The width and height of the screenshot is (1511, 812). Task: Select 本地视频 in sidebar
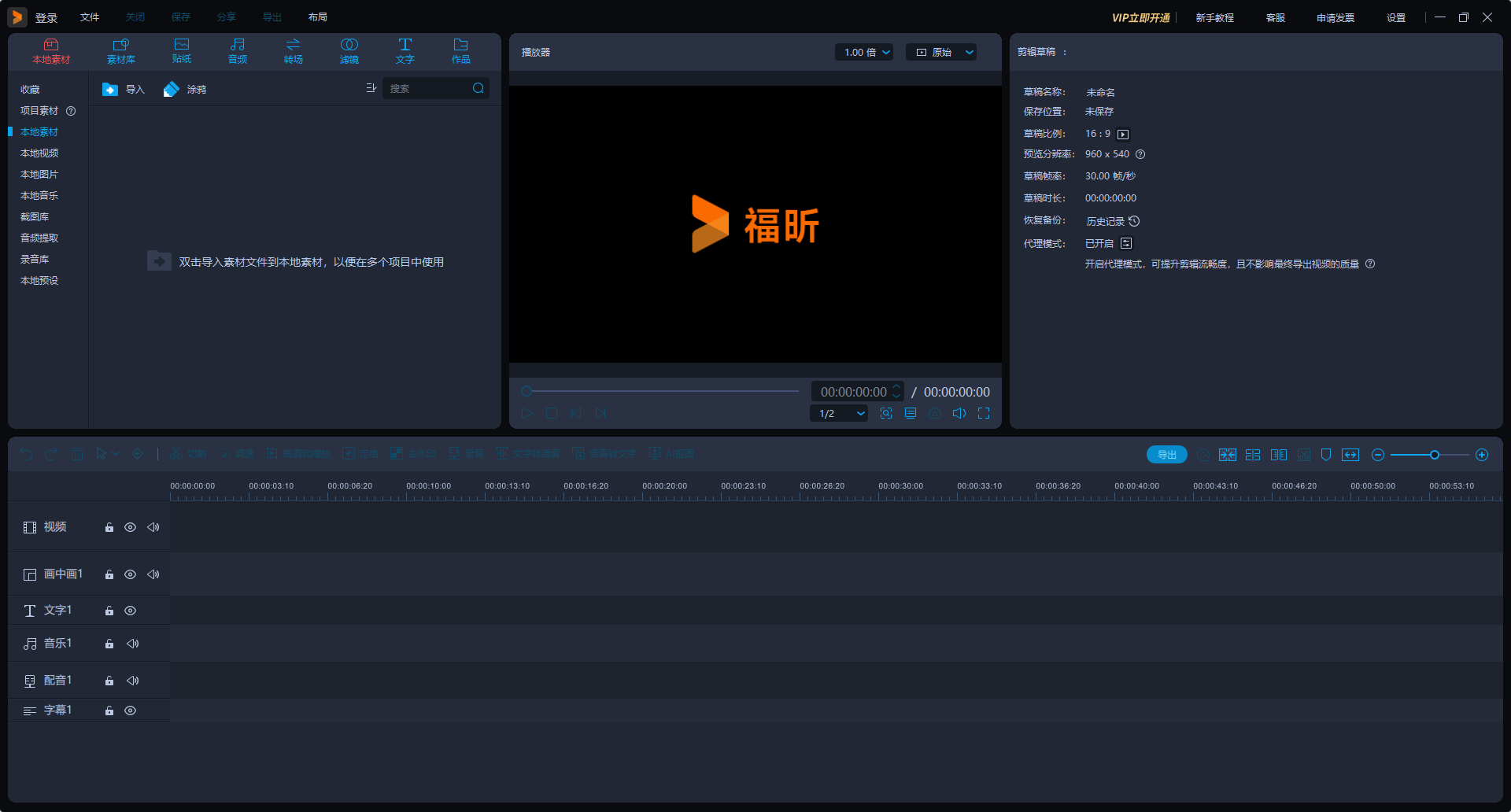coord(39,153)
